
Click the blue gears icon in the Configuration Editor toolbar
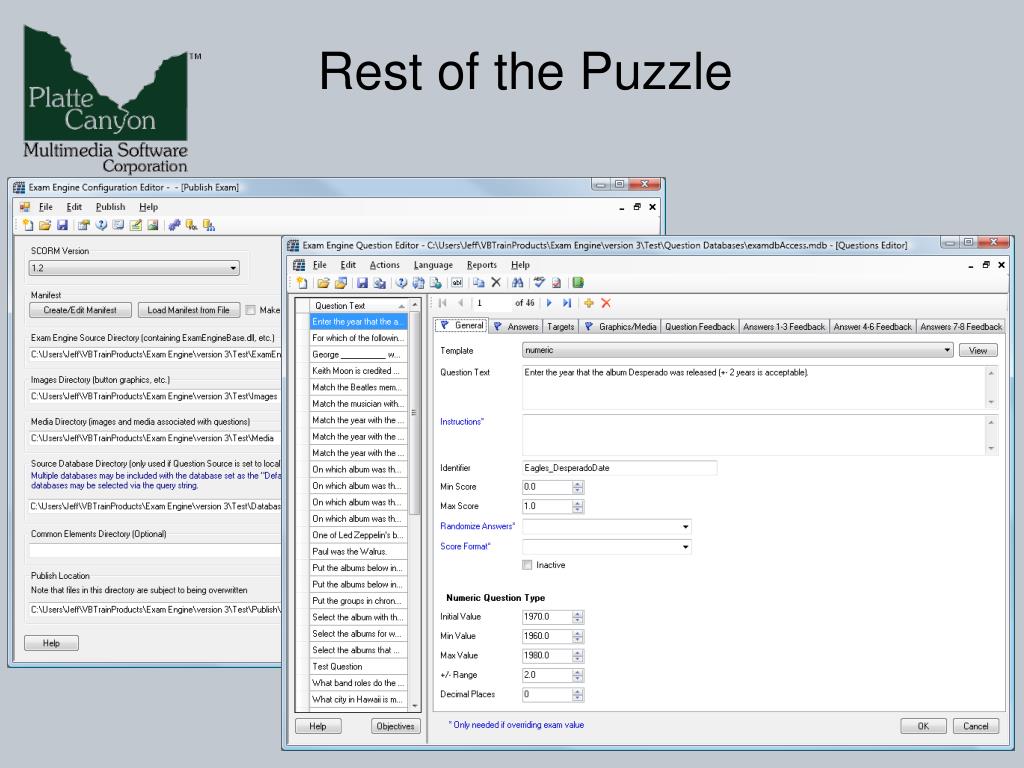[174, 225]
